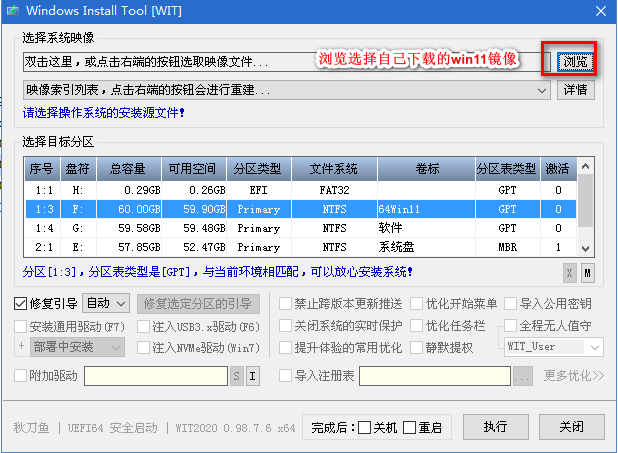Click the 附加驱动 path input field
The image size is (618, 453).
click(156, 376)
